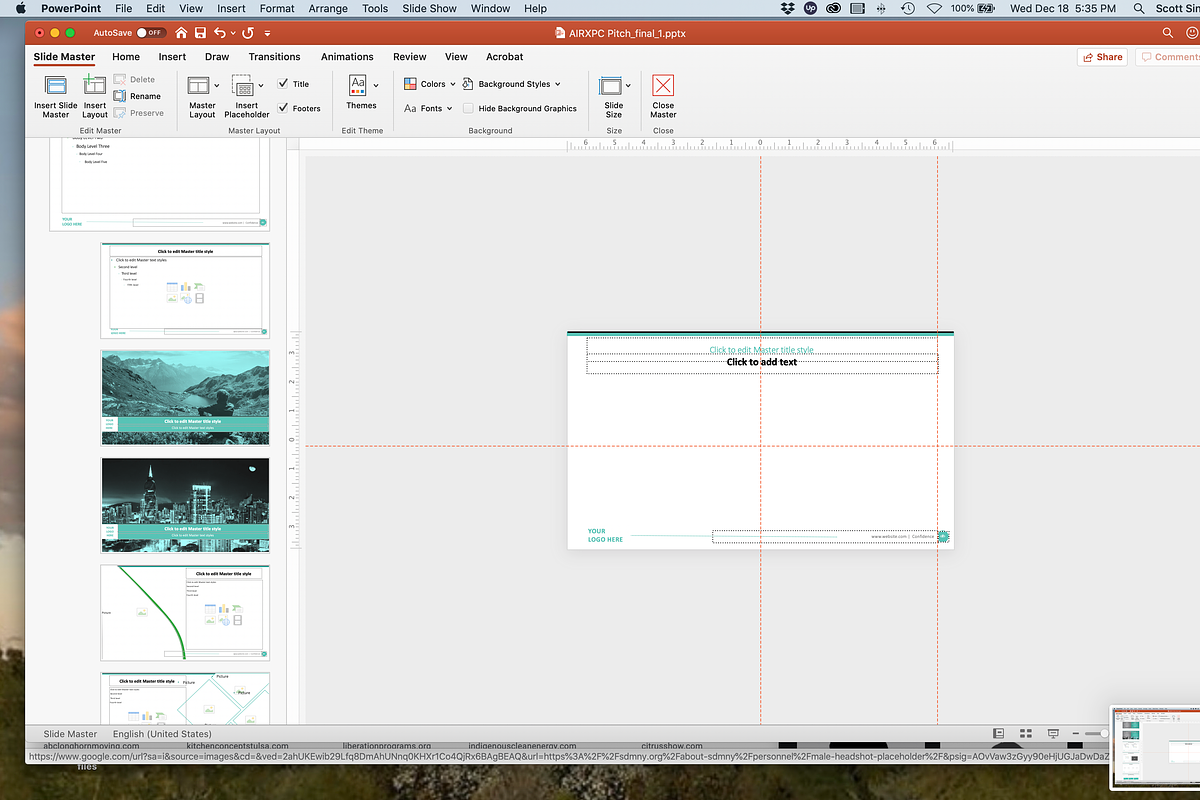Select the mountain lake layout thumbnail
Viewport: 1200px width, 800px height.
click(x=185, y=397)
